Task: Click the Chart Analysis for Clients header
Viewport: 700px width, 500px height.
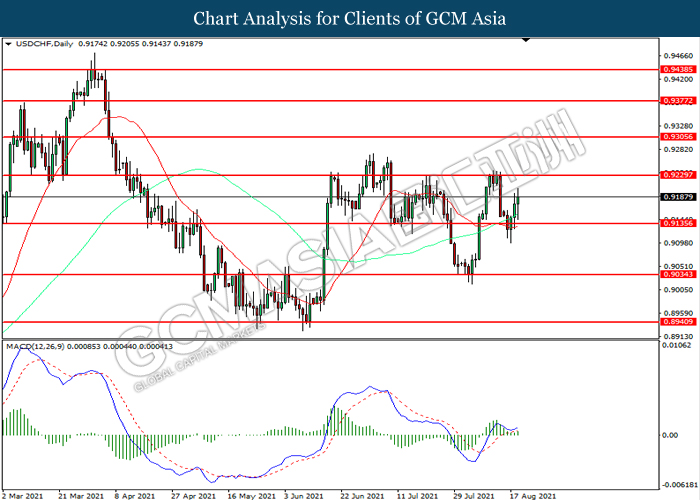Action: [x=350, y=18]
